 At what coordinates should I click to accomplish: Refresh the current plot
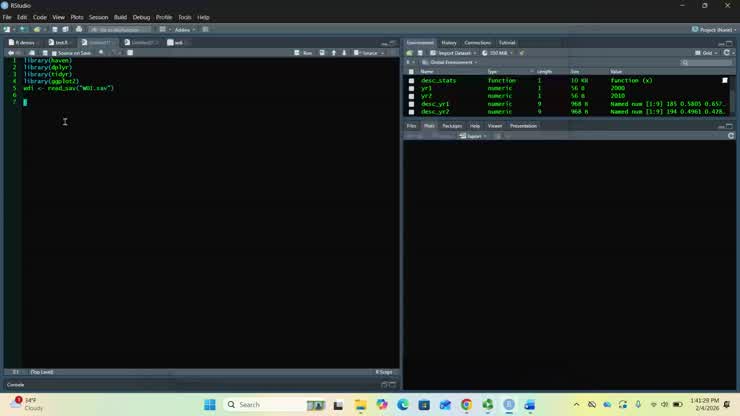coord(731,136)
